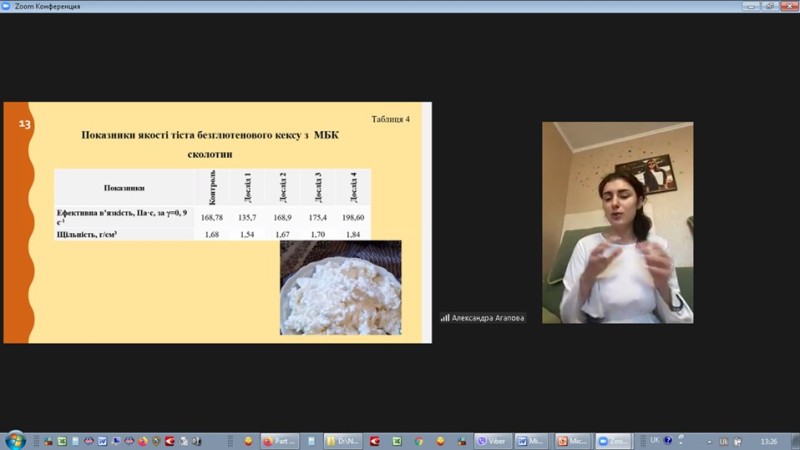The width and height of the screenshot is (800, 450).
Task: Click the density value 1,68
Action: click(x=212, y=235)
